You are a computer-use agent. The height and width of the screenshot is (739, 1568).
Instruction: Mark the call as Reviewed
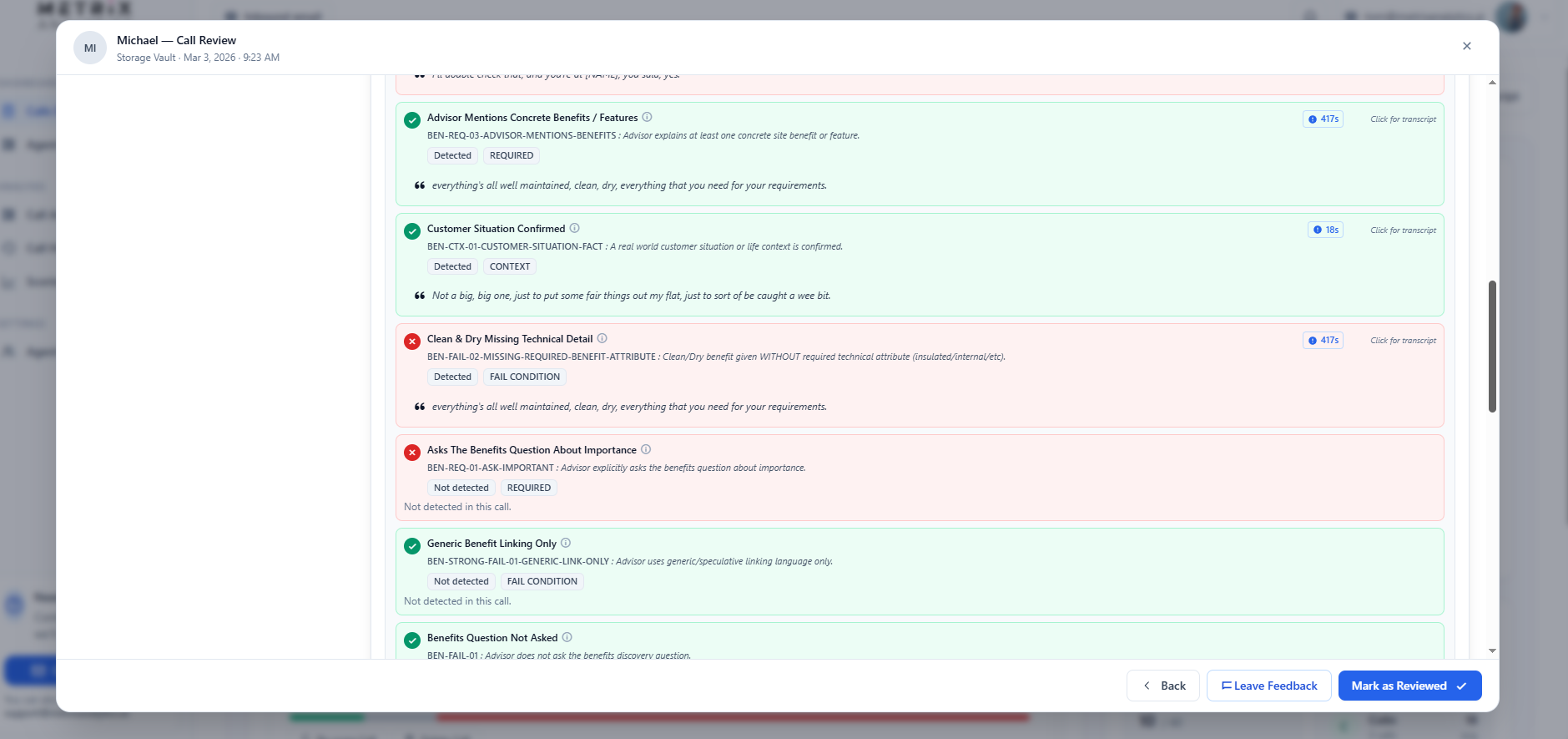(x=1409, y=686)
